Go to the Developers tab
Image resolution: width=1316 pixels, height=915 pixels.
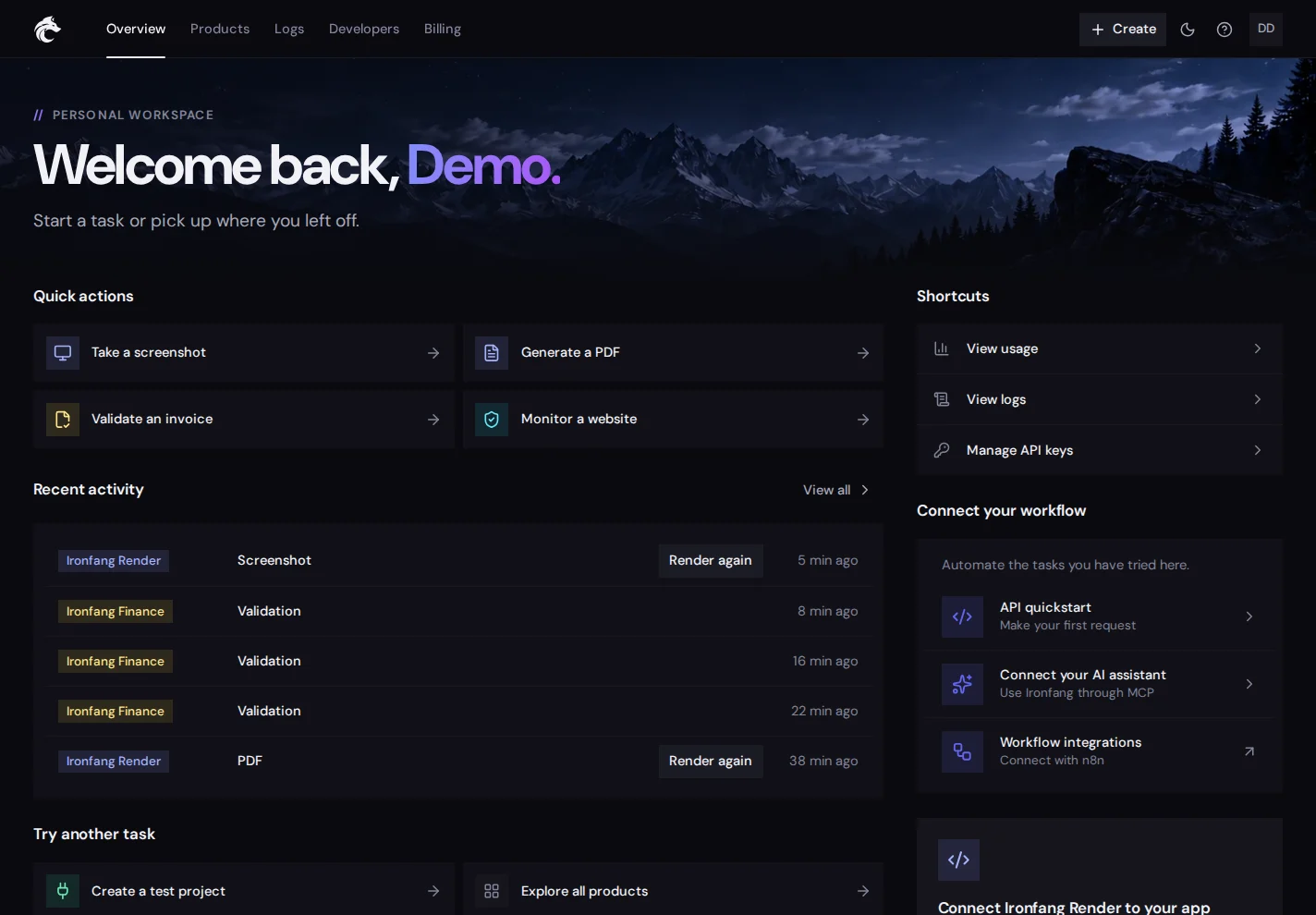364,30
